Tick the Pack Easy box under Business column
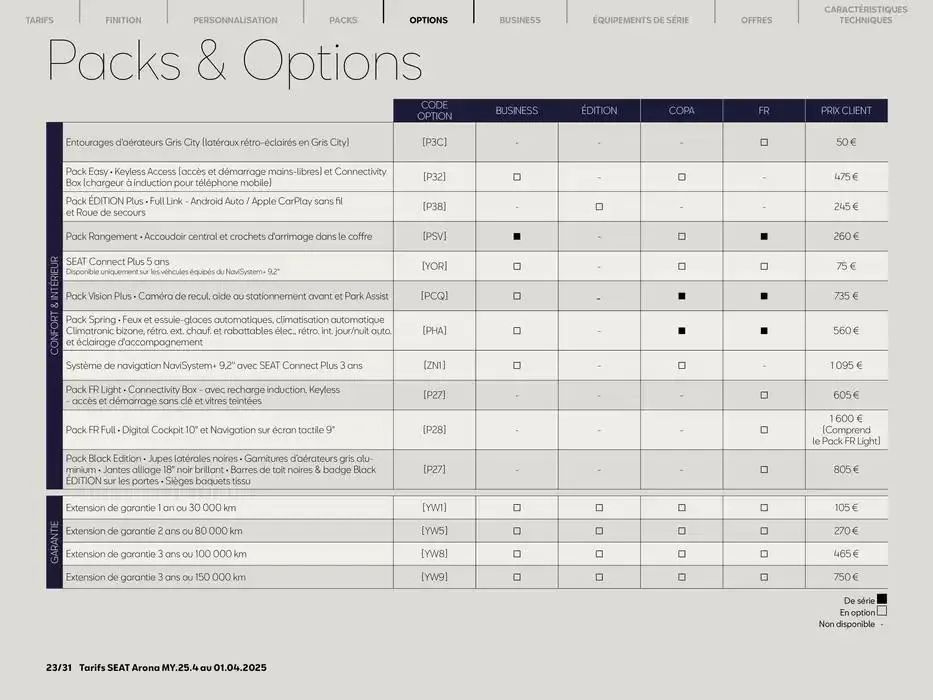Screen dimensions: 933x700 point(517,177)
